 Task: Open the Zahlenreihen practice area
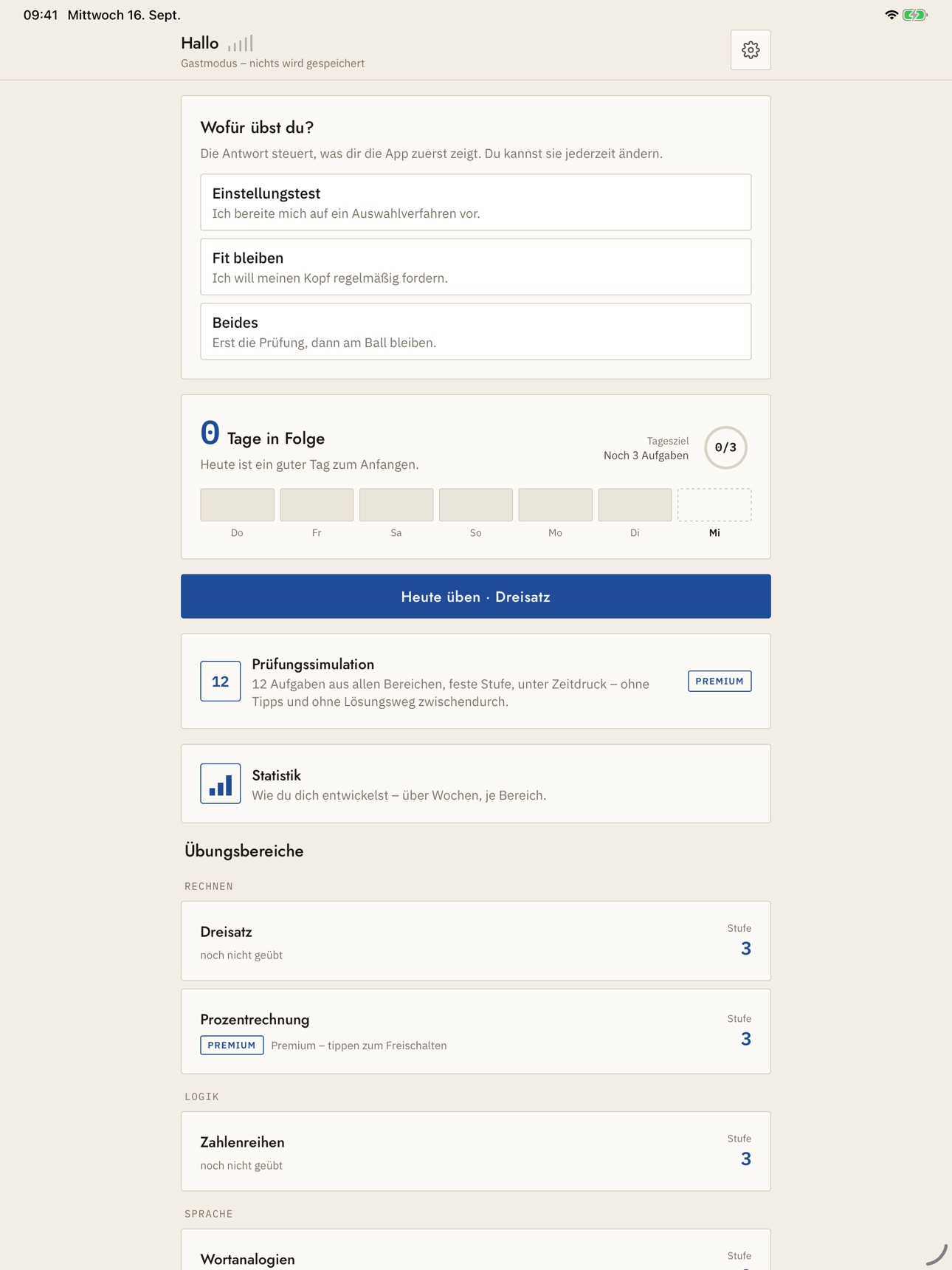click(x=476, y=1151)
